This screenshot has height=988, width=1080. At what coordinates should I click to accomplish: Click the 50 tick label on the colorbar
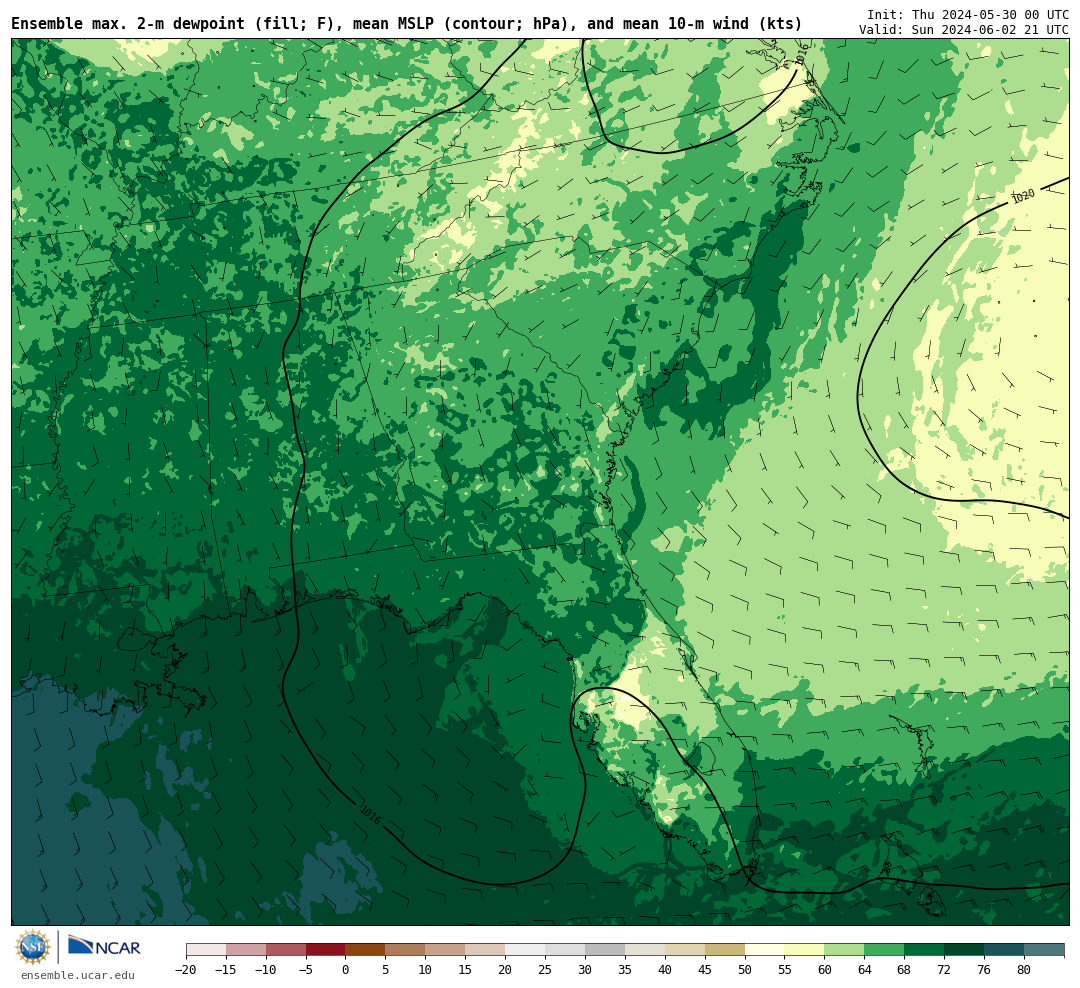(x=745, y=970)
